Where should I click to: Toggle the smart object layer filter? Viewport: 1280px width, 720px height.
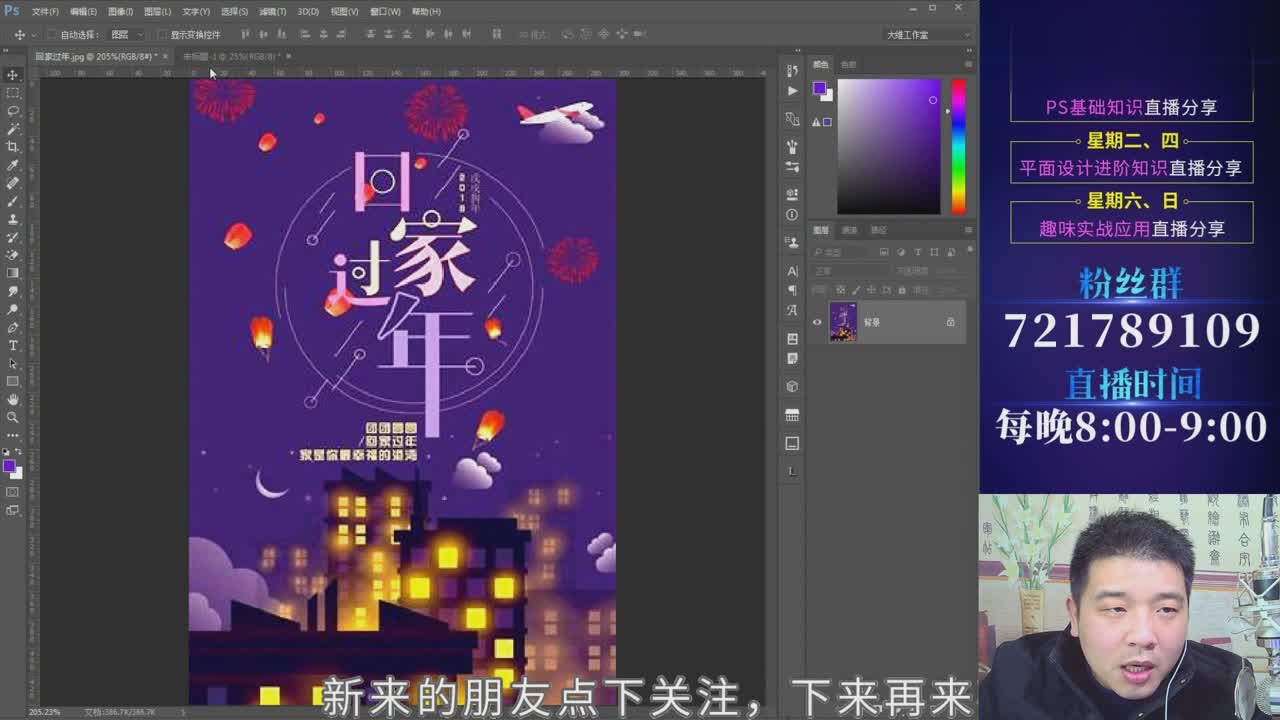click(x=950, y=253)
